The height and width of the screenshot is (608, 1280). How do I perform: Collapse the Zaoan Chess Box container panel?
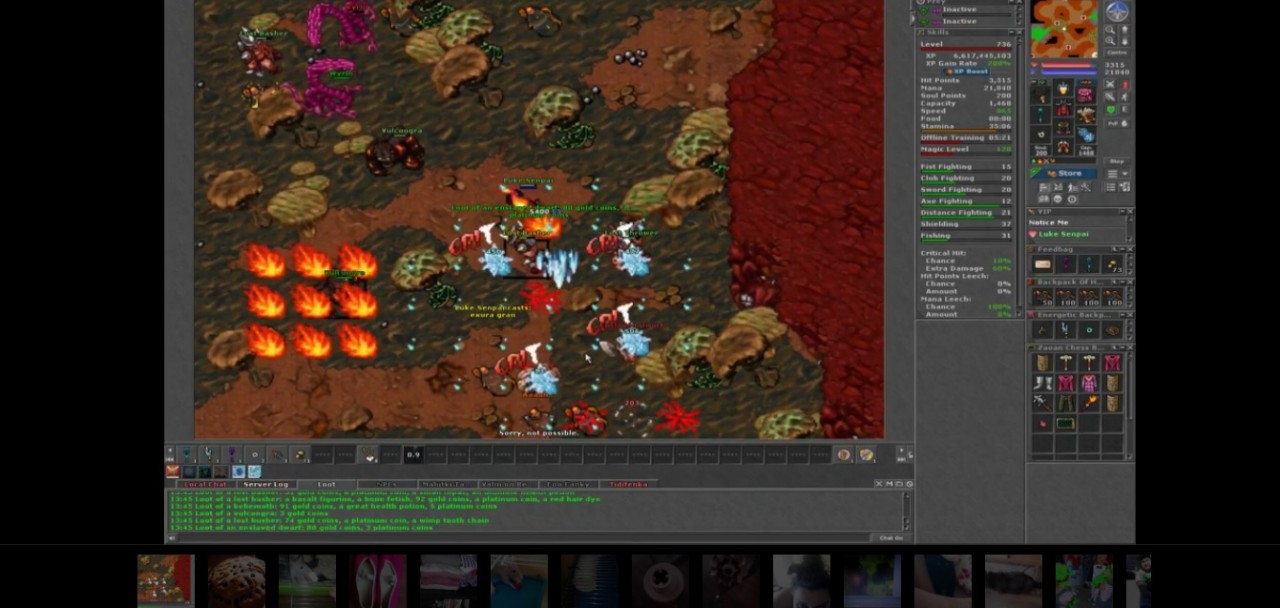tap(1121, 347)
